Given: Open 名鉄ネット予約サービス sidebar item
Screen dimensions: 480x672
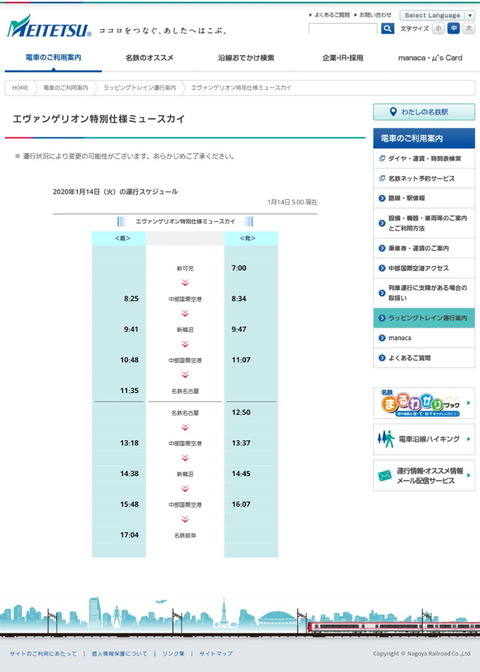Looking at the screenshot, I should (424, 178).
